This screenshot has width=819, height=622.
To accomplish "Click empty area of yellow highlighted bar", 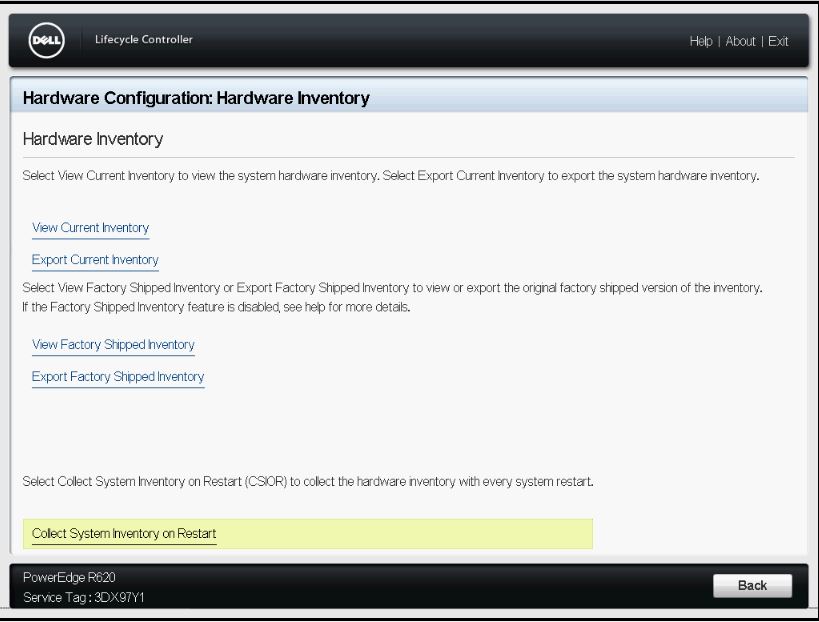I will coord(420,534).
